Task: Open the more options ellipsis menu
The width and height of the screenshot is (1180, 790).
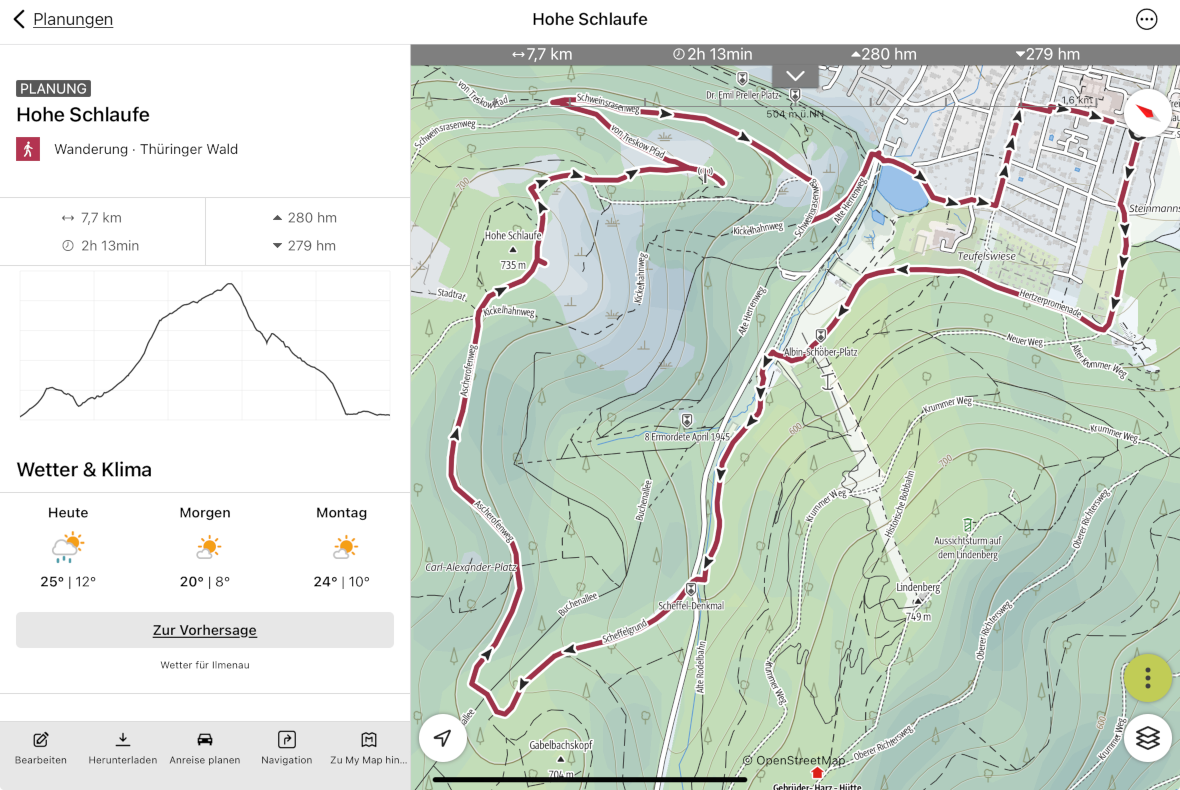Action: (x=1146, y=20)
